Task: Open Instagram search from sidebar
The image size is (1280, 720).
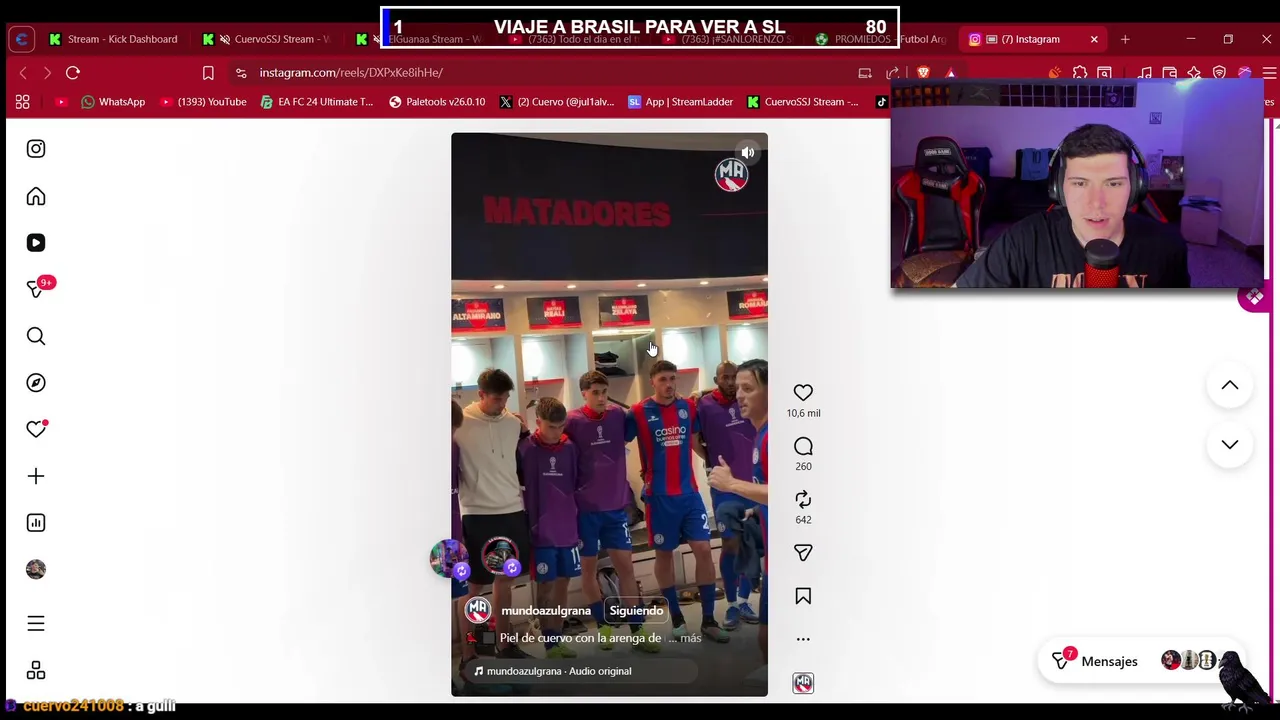Action: [x=36, y=336]
